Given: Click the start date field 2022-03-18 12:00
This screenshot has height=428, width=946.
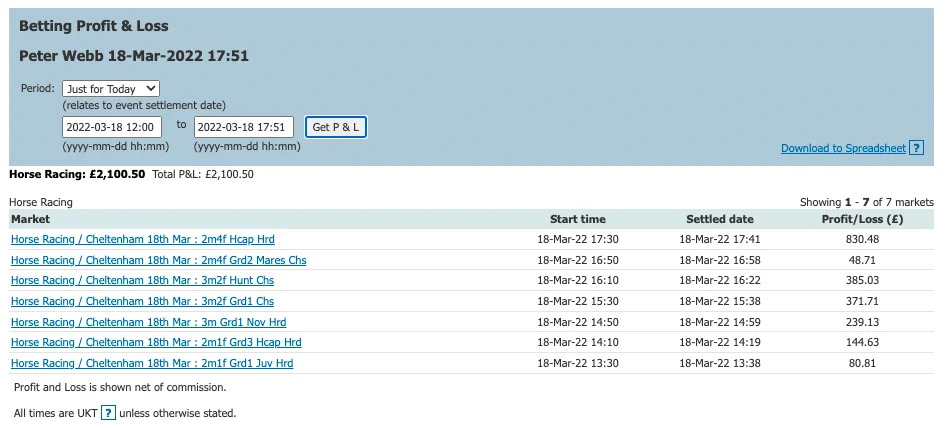Looking at the screenshot, I should [112, 127].
